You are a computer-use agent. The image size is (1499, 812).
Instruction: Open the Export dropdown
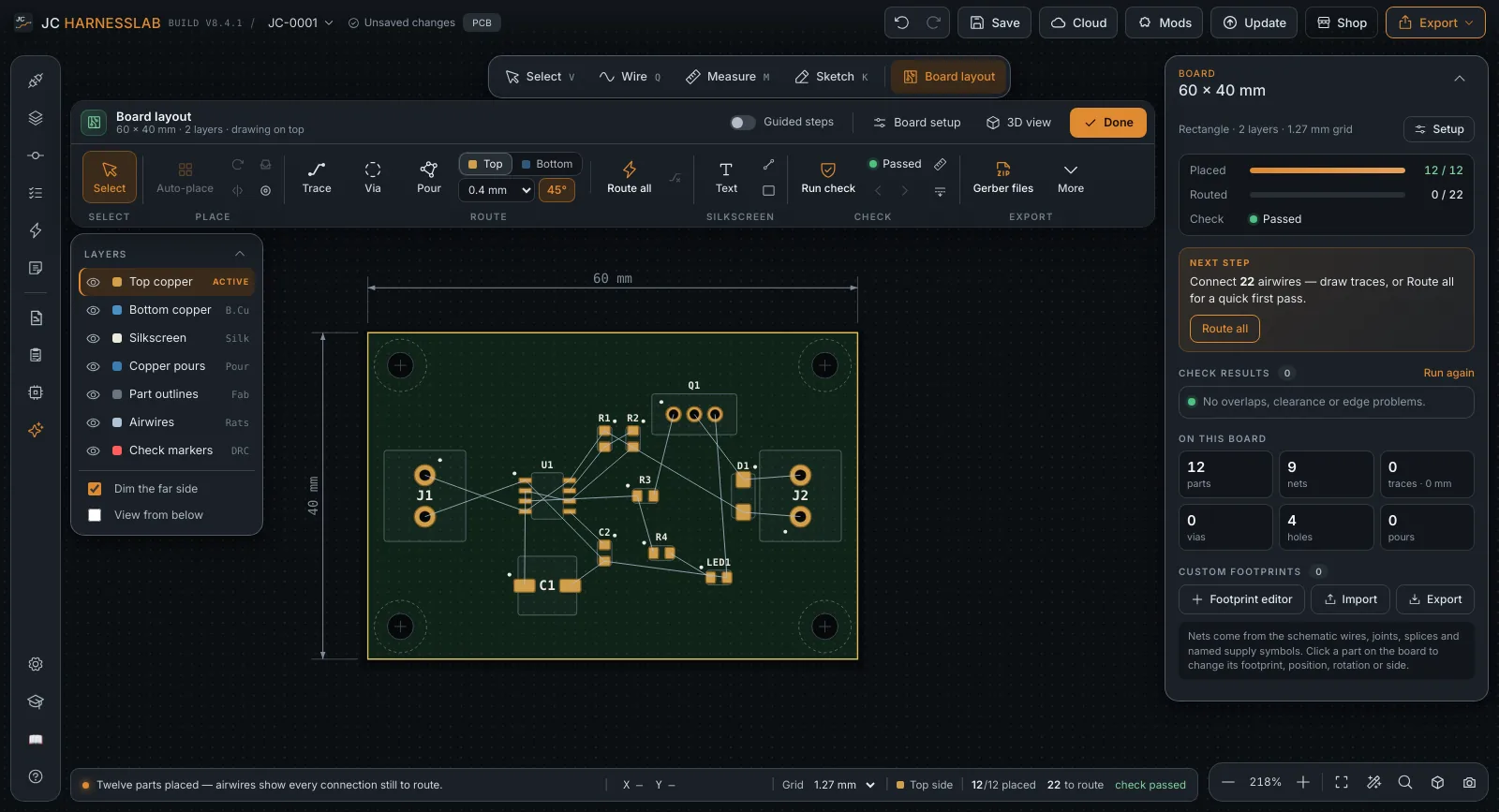(1435, 22)
